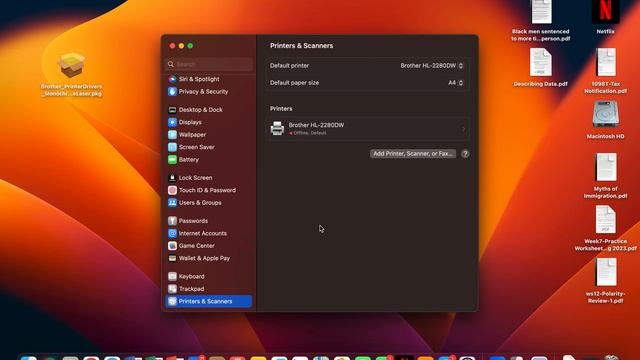
Task: Click the Printers & Scanners window title
Action: tap(301, 46)
